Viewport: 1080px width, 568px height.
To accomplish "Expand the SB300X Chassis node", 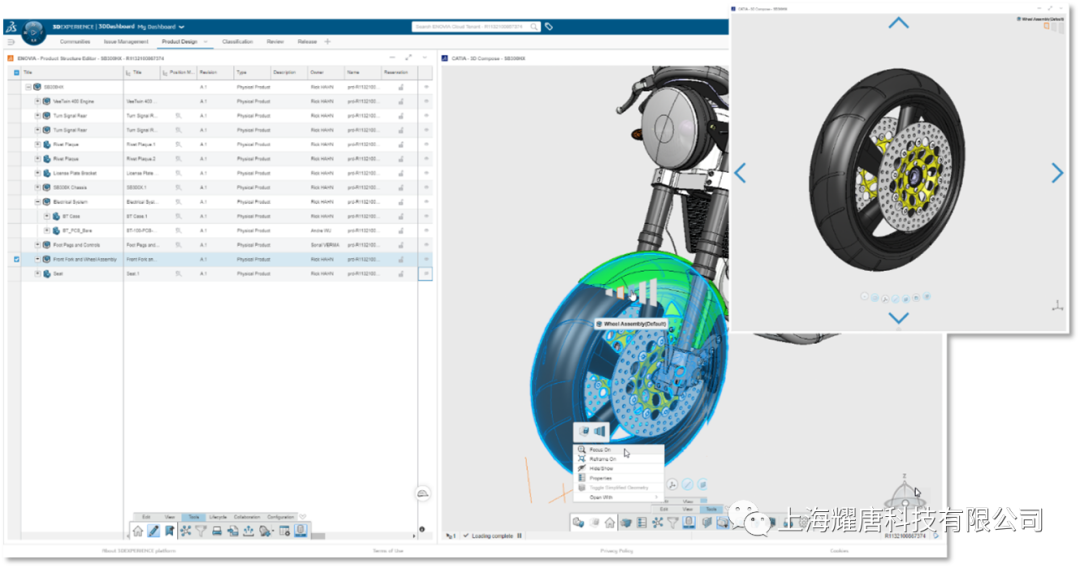I will tap(38, 187).
